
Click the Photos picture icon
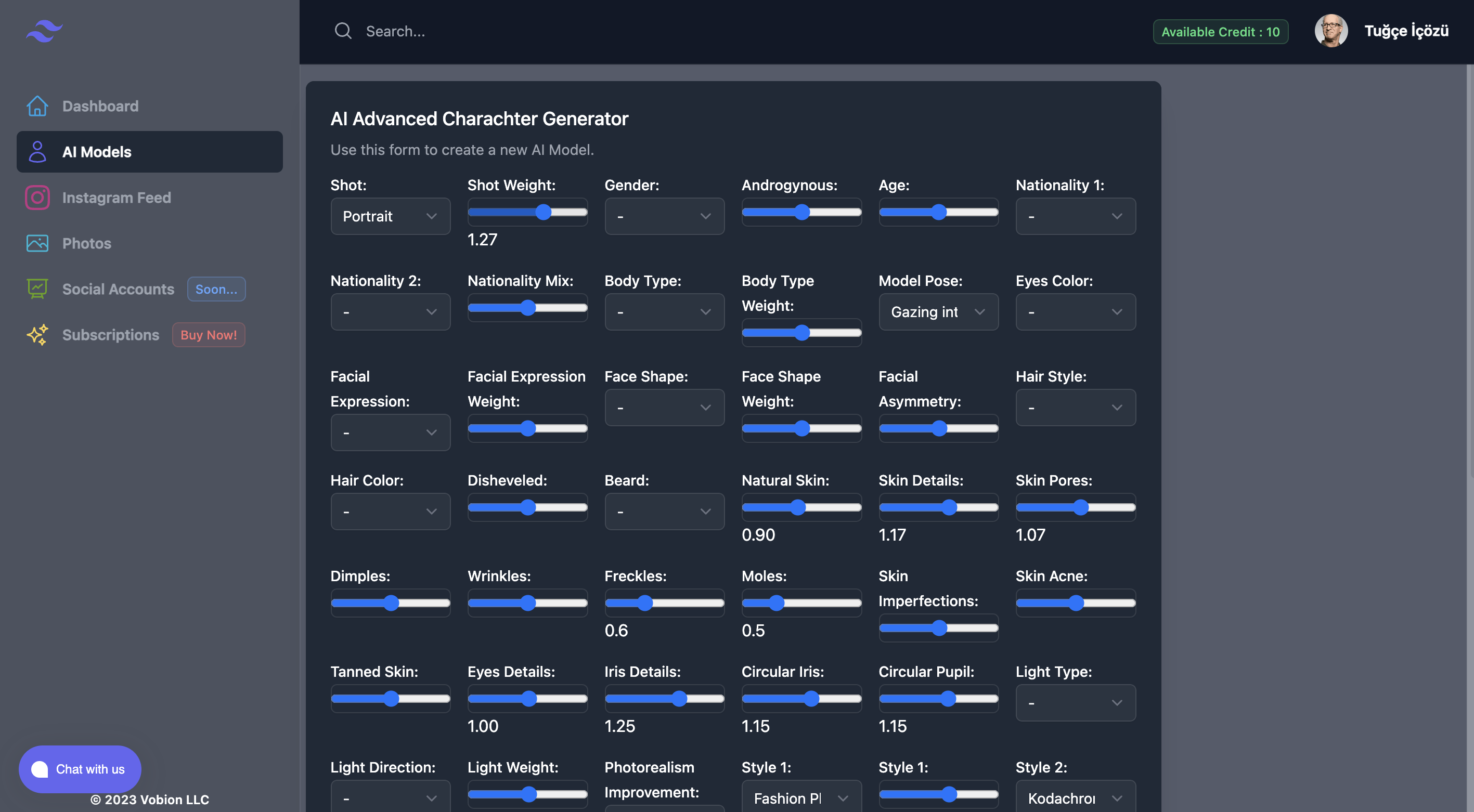pyautogui.click(x=37, y=243)
